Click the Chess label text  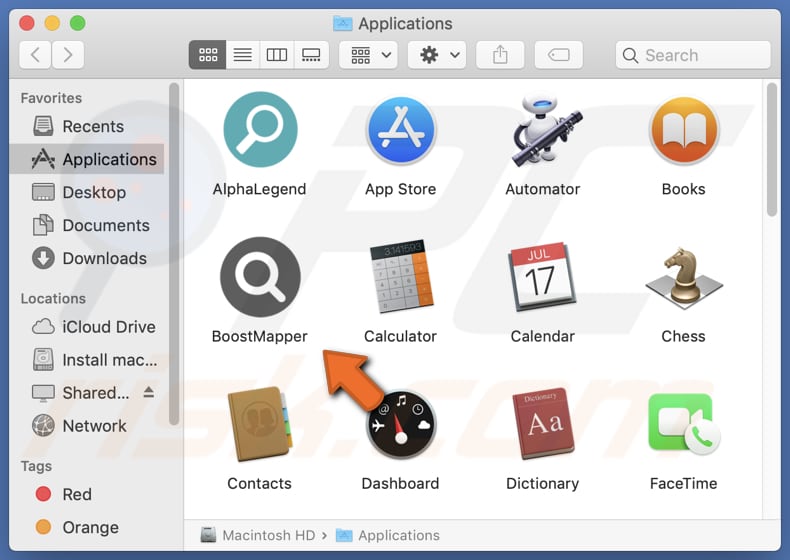pyautogui.click(x=684, y=336)
